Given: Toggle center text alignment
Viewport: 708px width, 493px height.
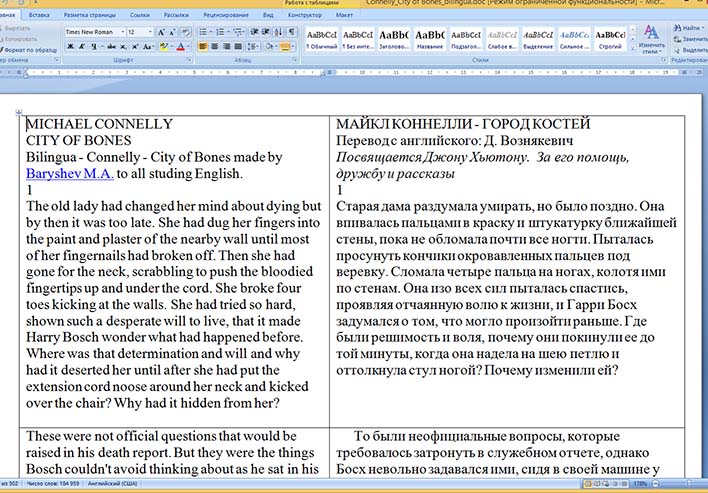Looking at the screenshot, I should (x=214, y=46).
